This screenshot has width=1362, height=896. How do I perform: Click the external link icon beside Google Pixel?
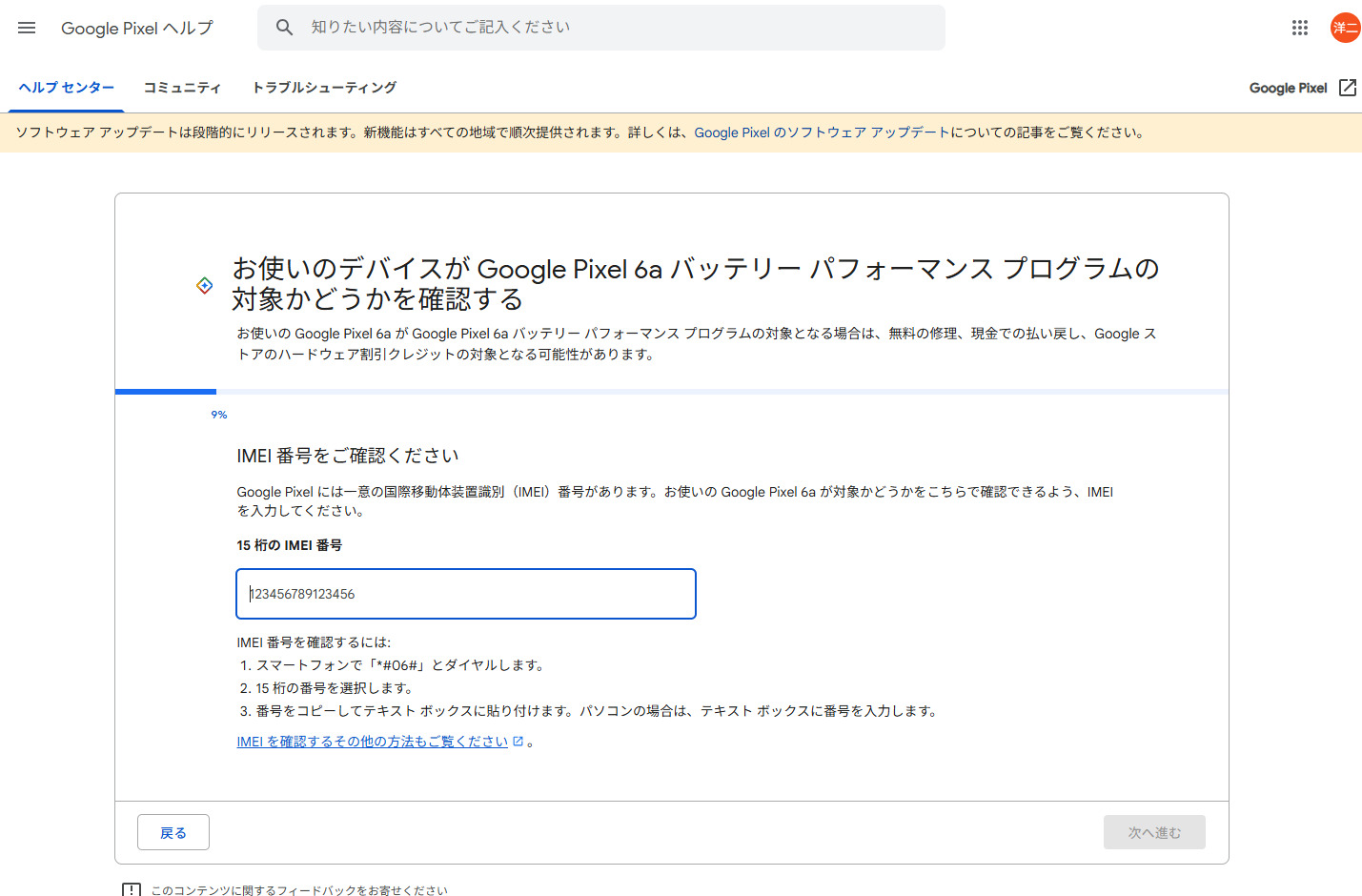point(1347,88)
